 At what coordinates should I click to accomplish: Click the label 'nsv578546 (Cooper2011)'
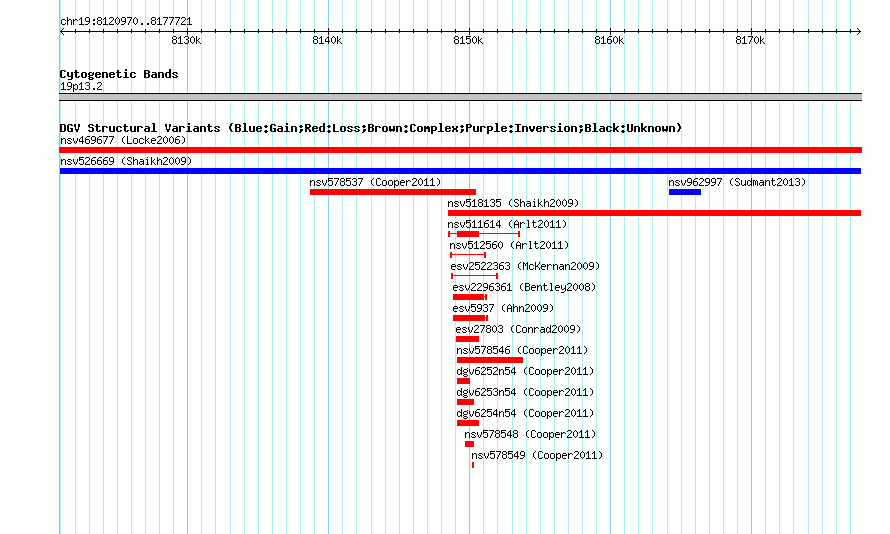(522, 350)
